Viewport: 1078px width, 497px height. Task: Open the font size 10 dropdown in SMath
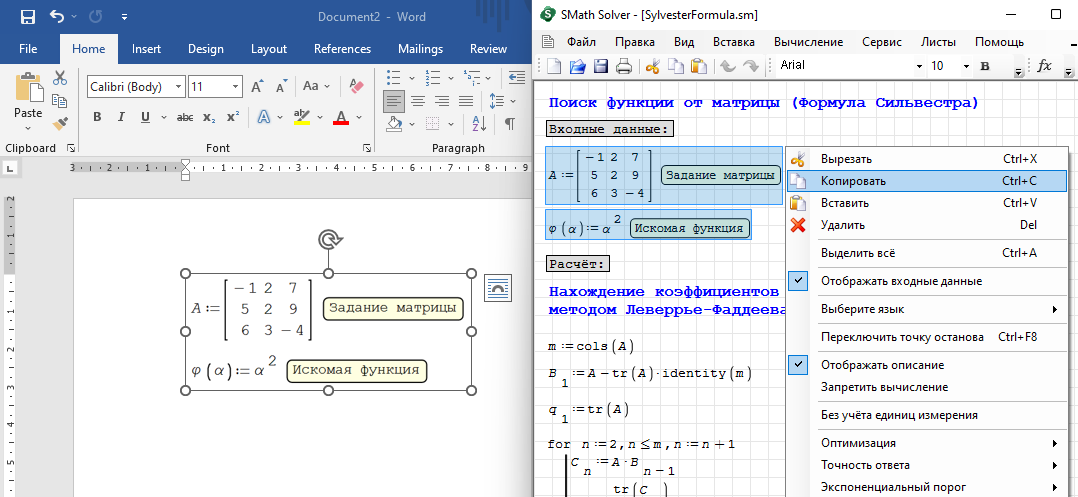click(966, 66)
